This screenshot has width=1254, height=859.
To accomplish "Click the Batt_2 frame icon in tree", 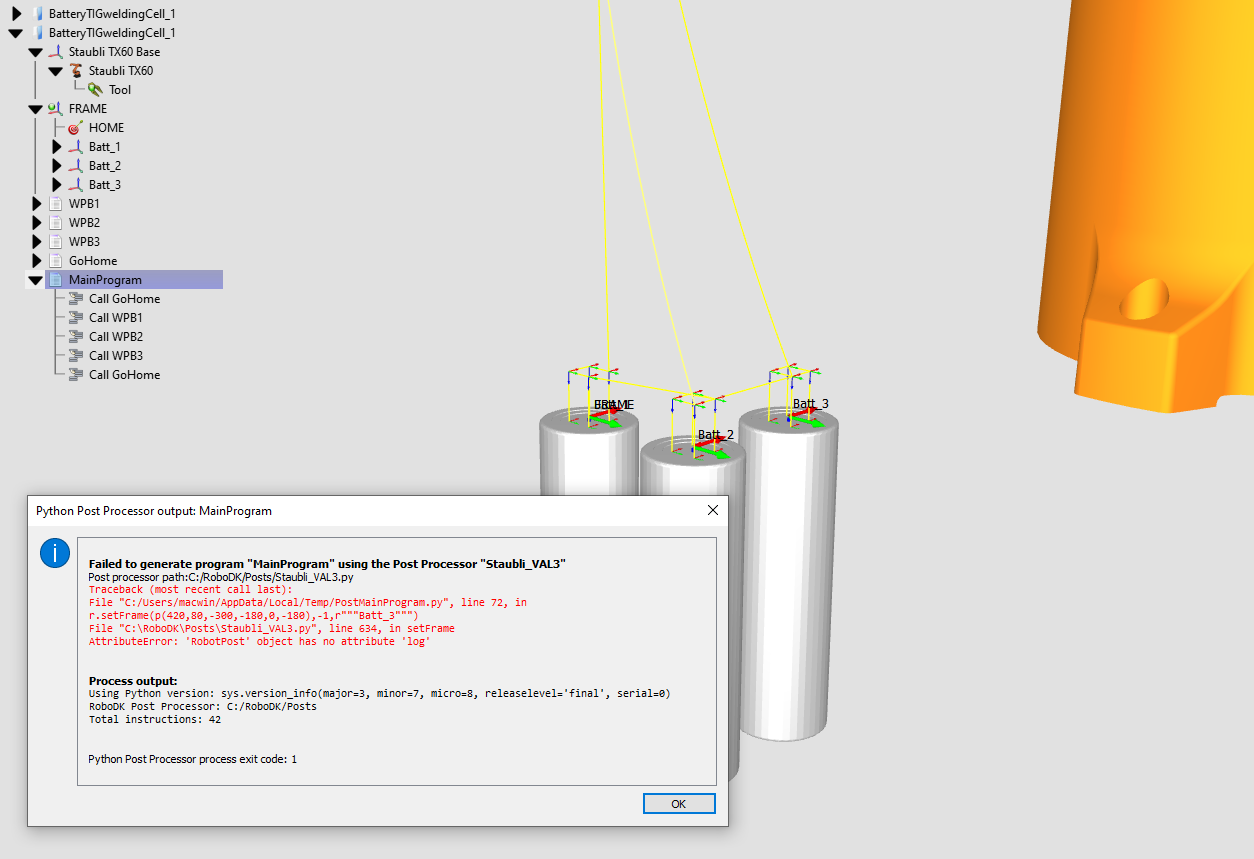I will (x=75, y=166).
